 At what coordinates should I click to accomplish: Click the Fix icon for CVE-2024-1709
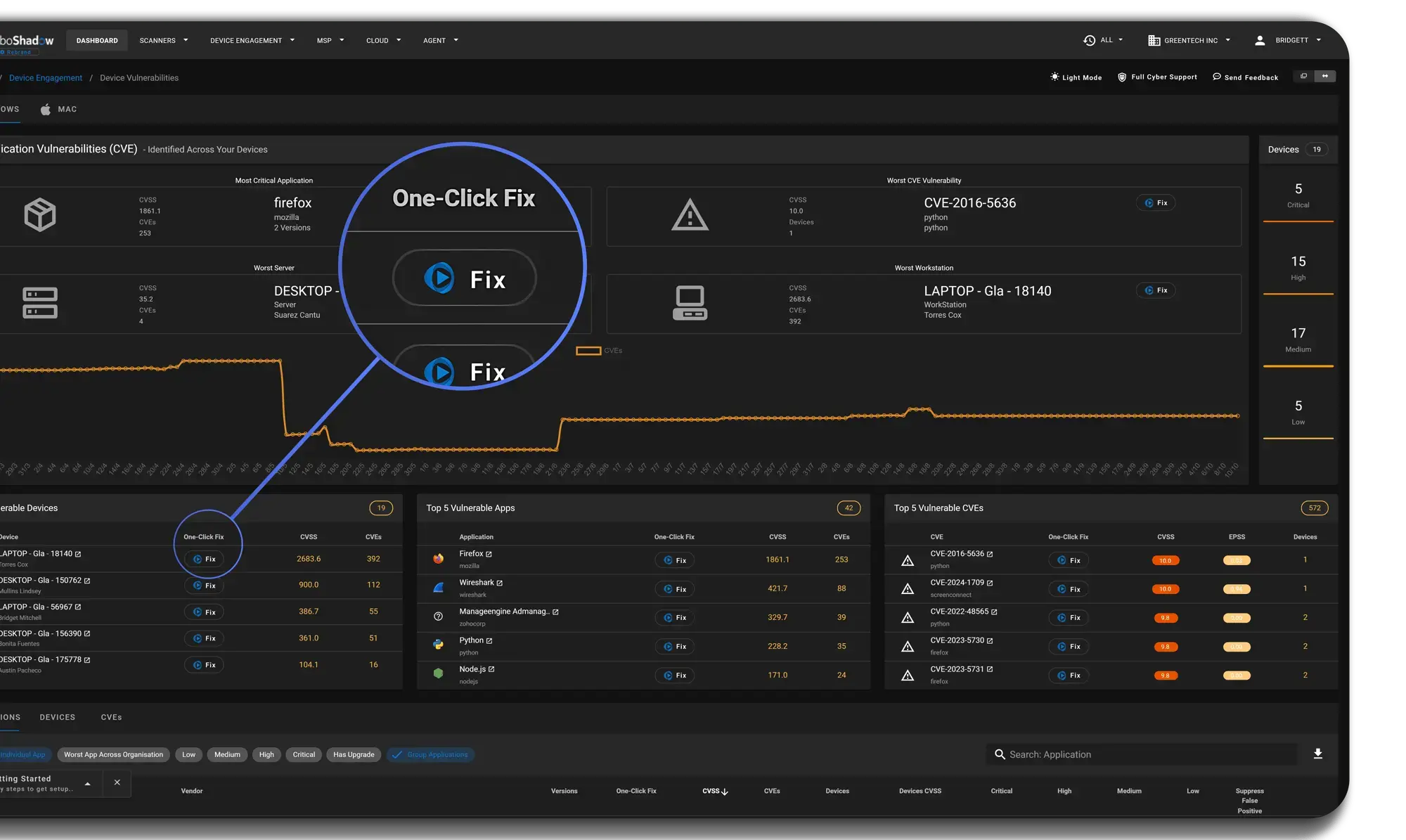tap(1069, 587)
